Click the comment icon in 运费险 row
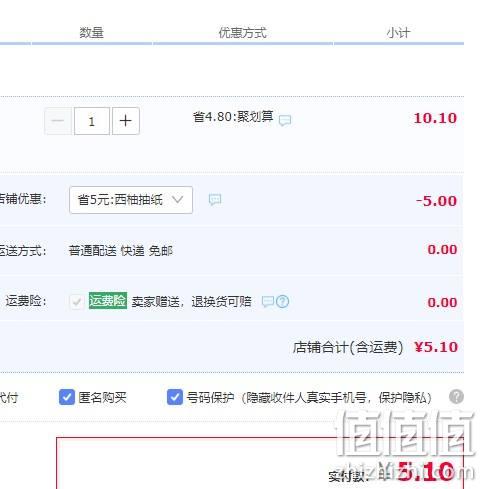 click(x=268, y=301)
